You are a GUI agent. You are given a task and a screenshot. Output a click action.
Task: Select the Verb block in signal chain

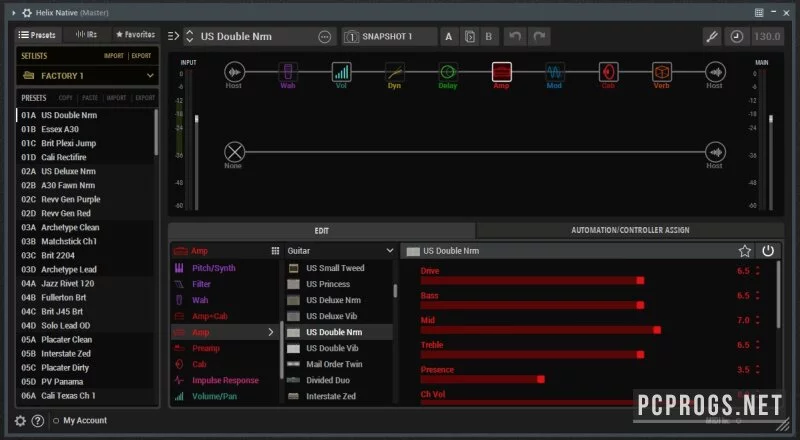[x=662, y=72]
